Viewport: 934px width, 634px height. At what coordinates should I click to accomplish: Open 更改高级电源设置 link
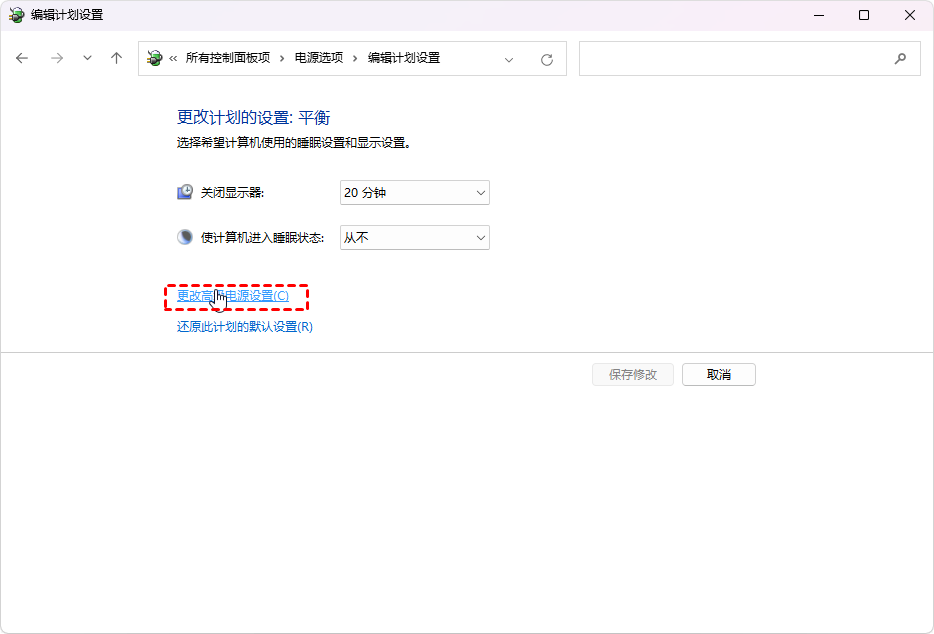pyautogui.click(x=233, y=296)
